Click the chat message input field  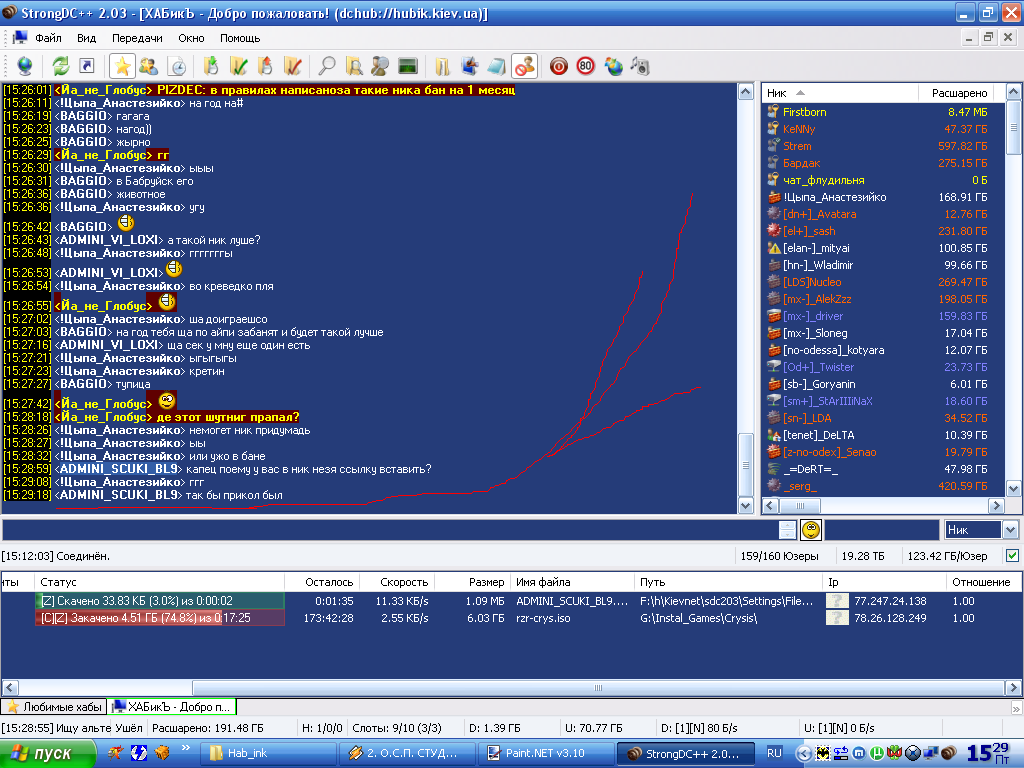pos(388,530)
